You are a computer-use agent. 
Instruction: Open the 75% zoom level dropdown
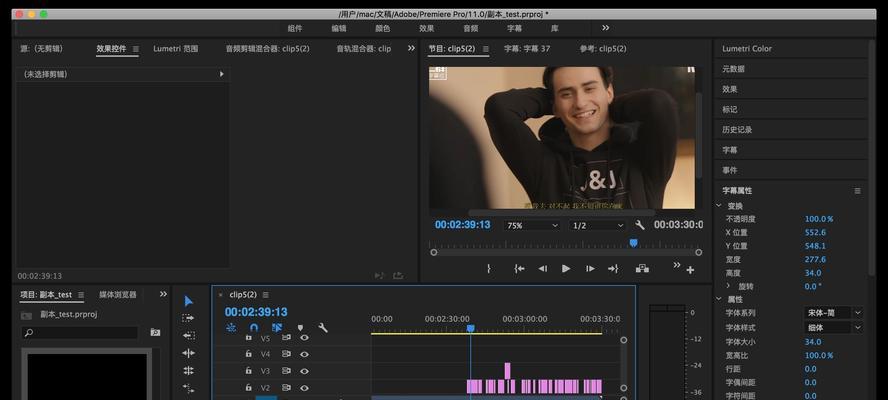click(x=531, y=225)
